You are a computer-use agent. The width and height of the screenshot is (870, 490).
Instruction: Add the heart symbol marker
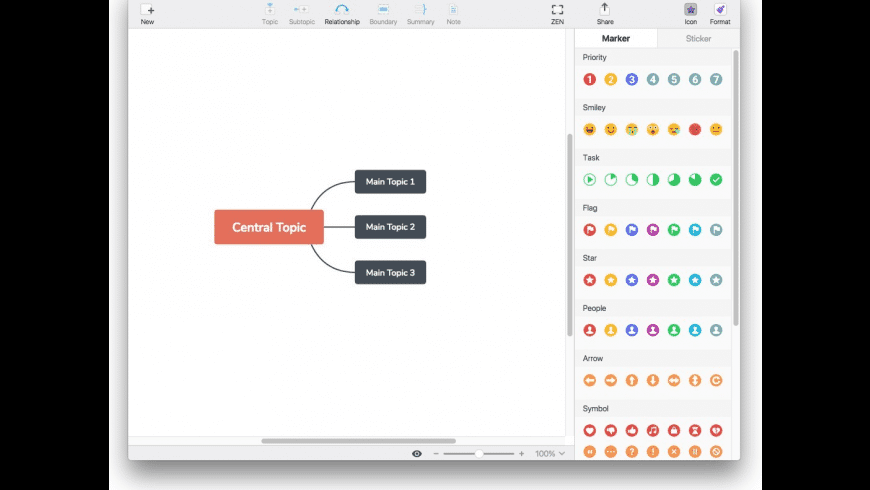(x=589, y=431)
